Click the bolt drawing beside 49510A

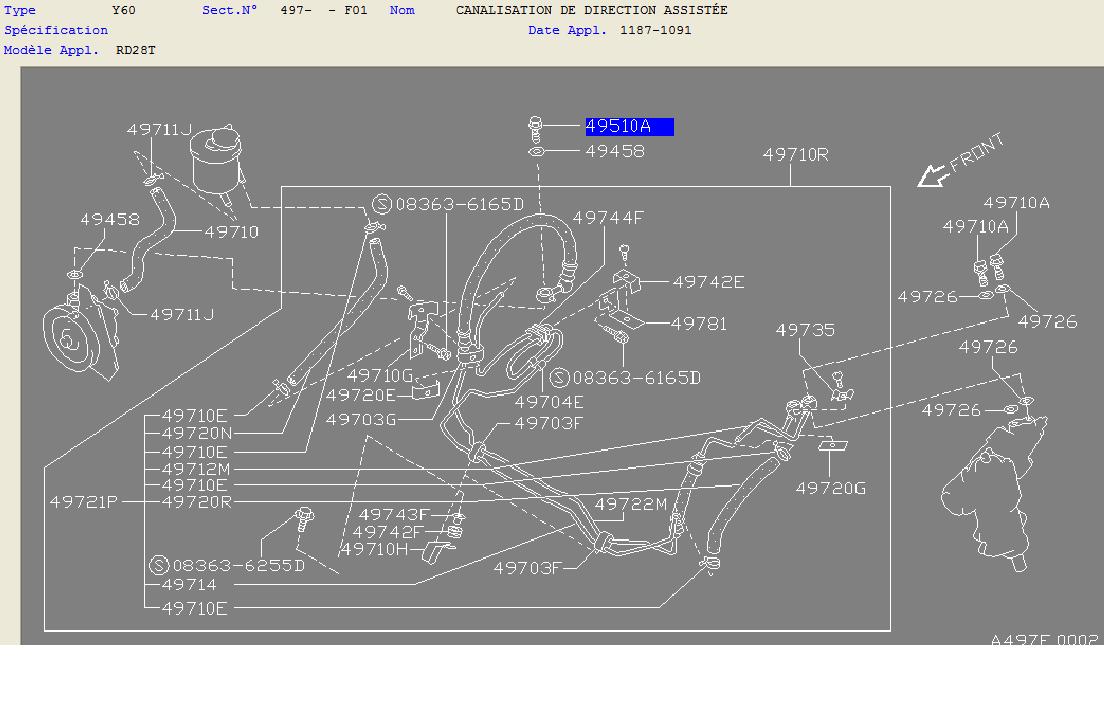tap(535, 129)
